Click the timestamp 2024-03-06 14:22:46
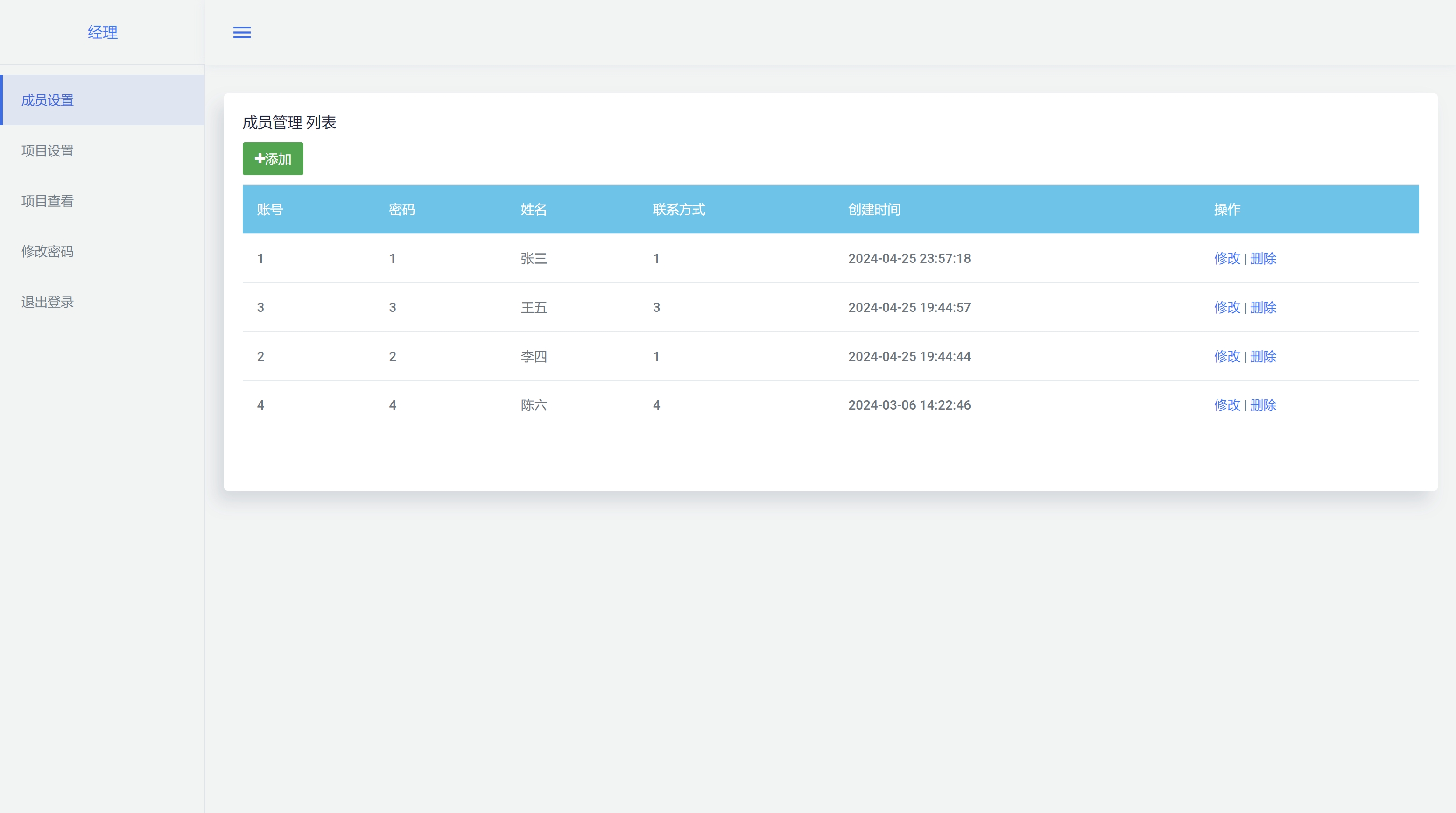The image size is (1456, 813). (909, 405)
